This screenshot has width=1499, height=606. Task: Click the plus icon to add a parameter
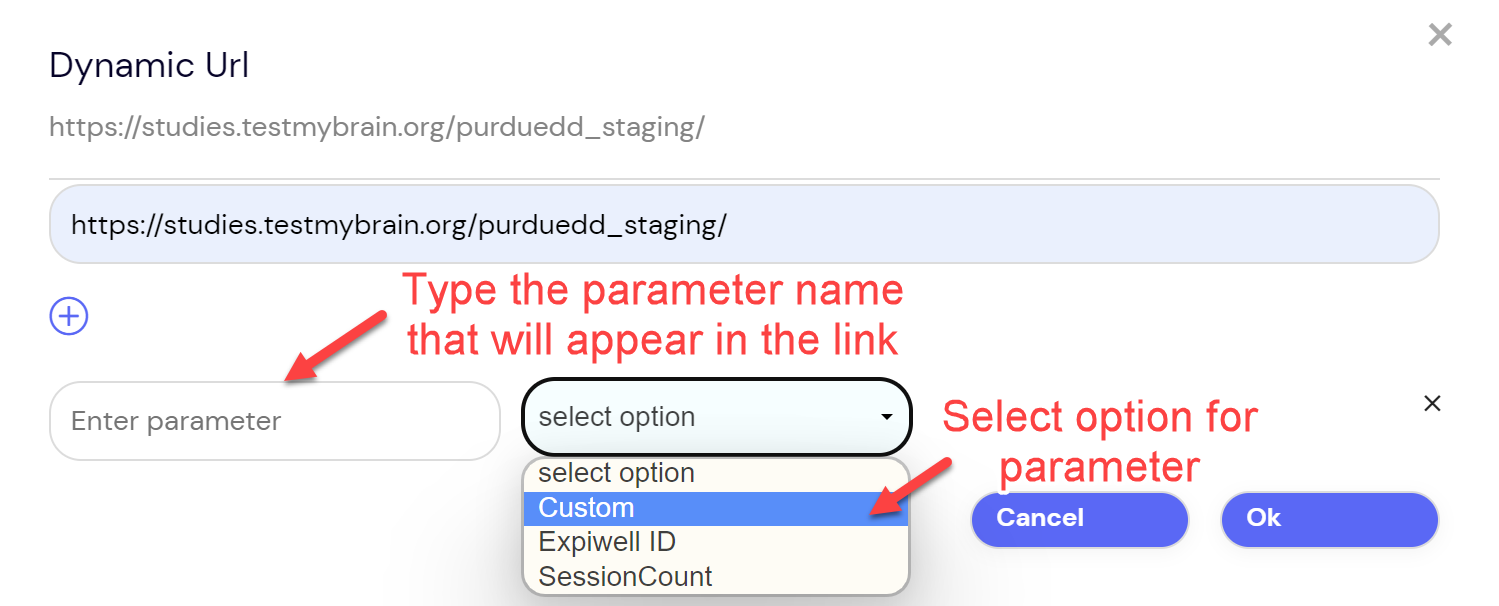pyautogui.click(x=68, y=316)
